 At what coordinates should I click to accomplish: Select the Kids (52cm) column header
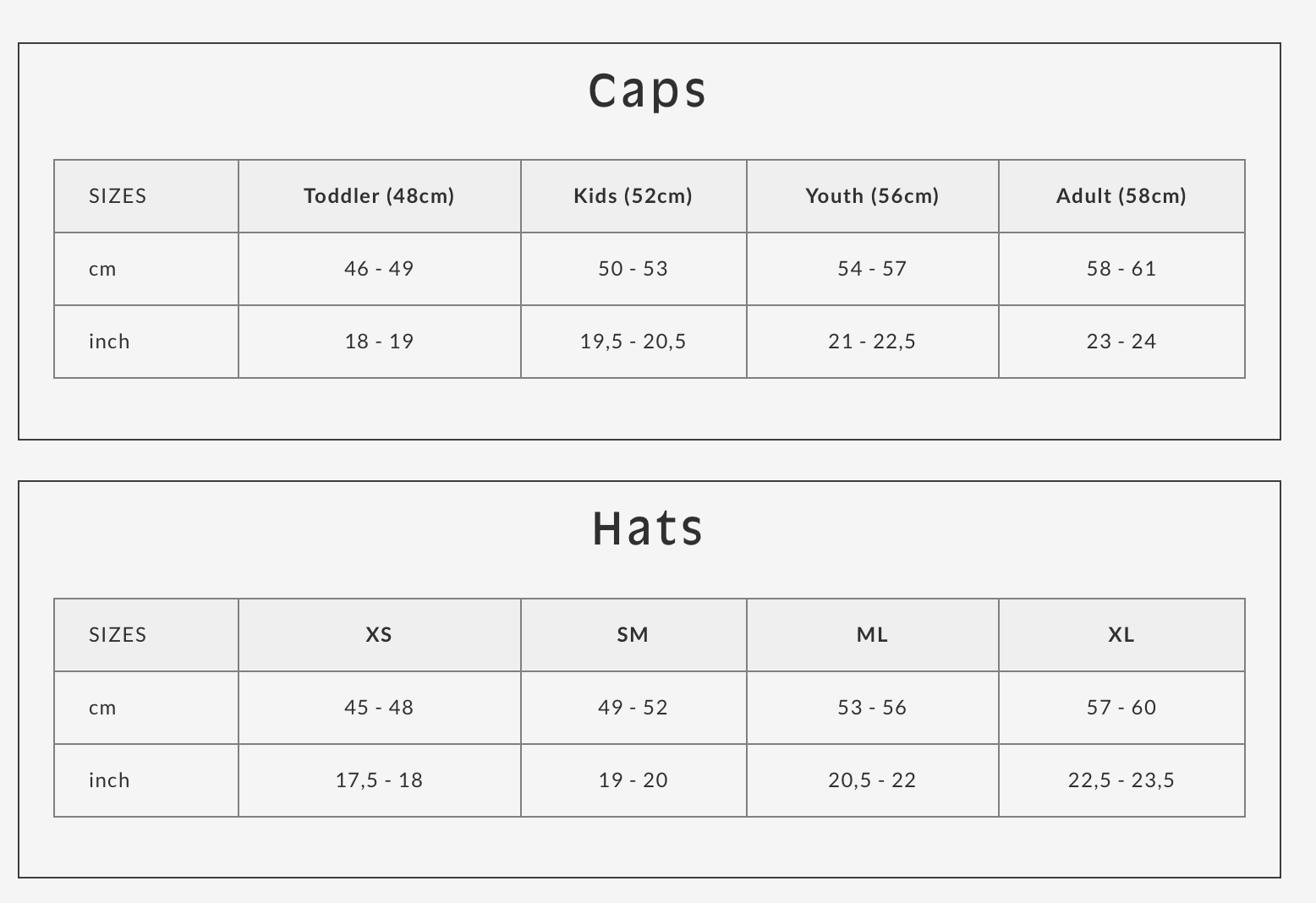coord(633,196)
